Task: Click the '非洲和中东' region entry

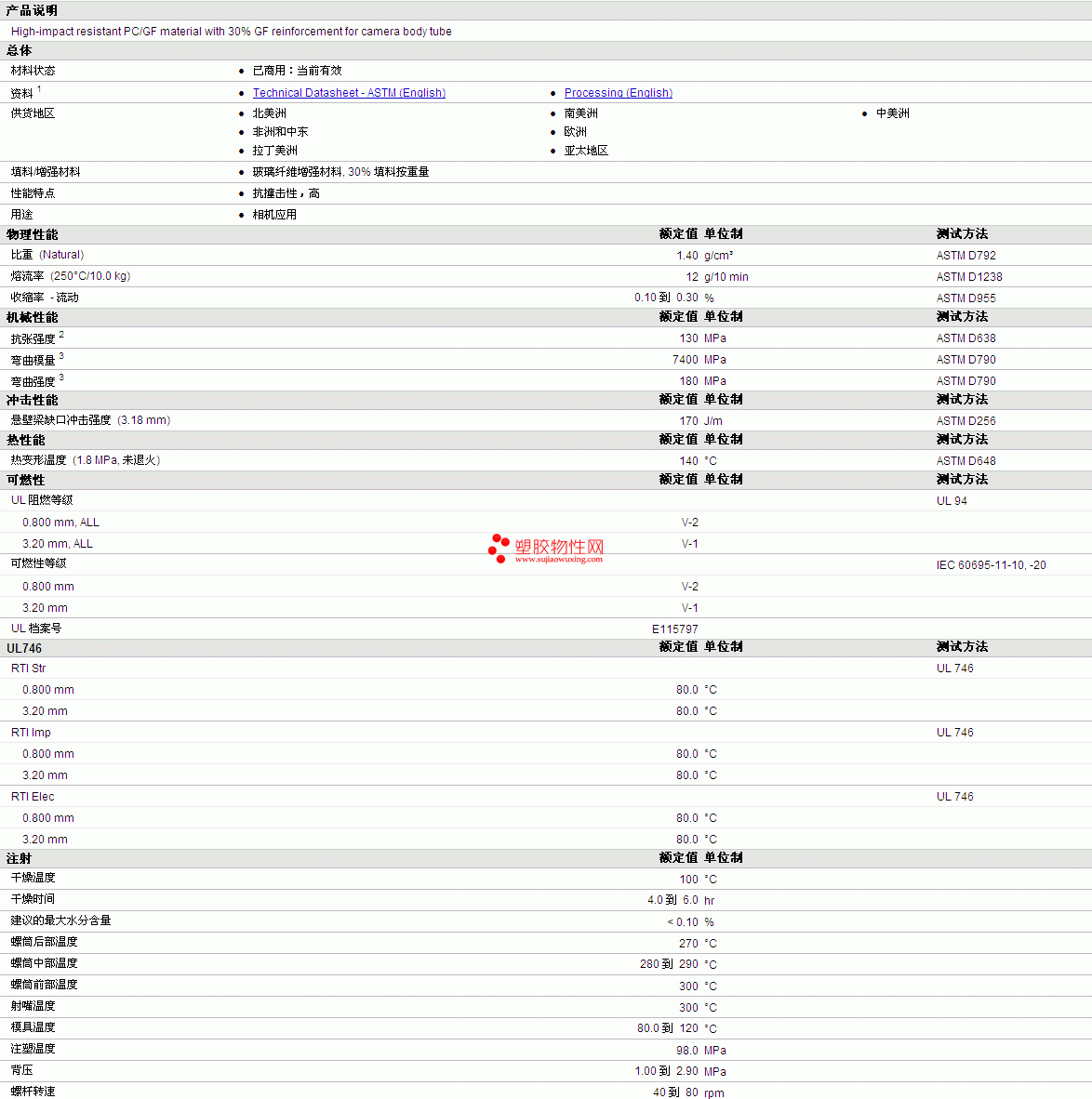Action: click(x=280, y=132)
